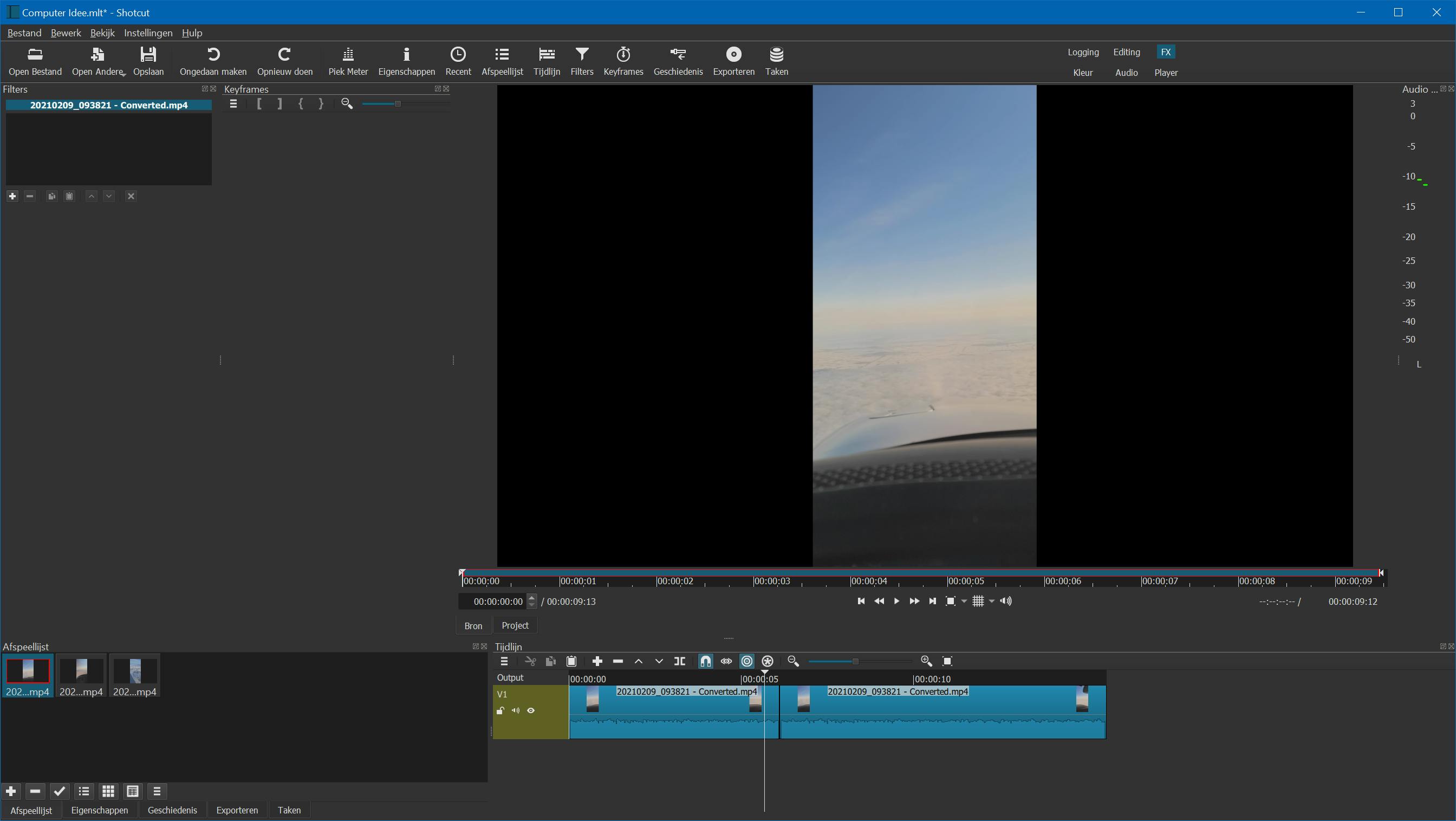Split clip at playhead in timeline toolbar

tap(679, 661)
